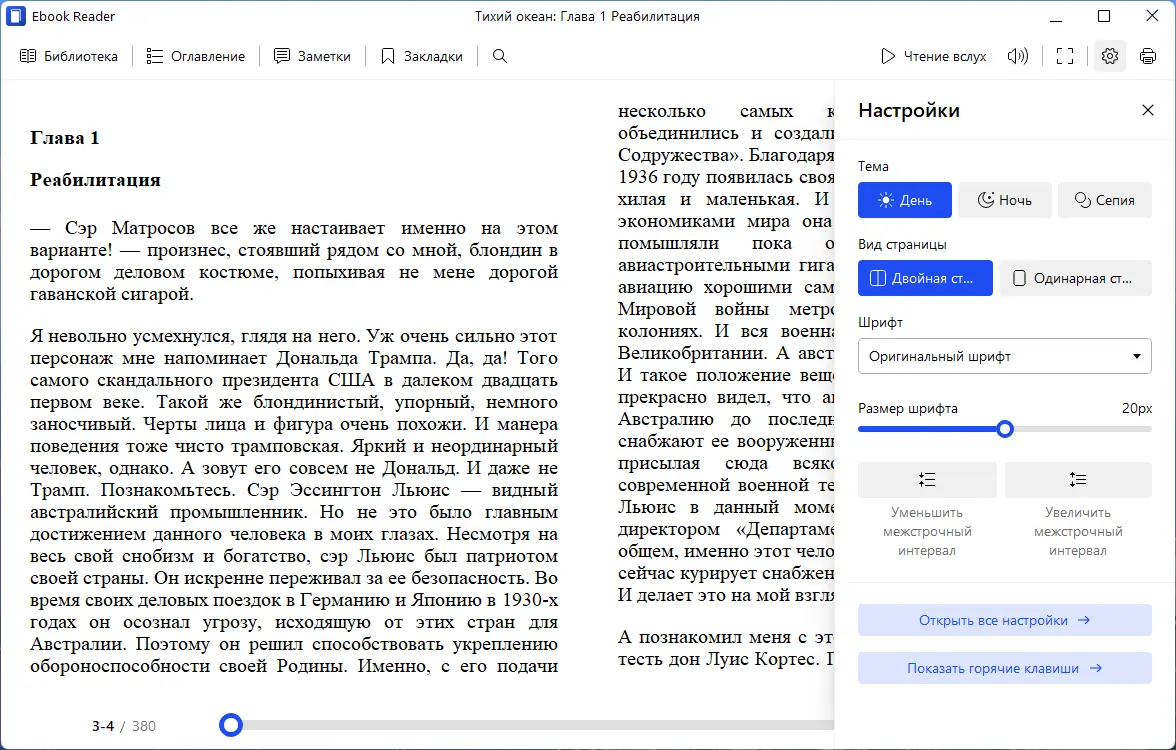This screenshot has height=750, width=1176.
Task: Open the book search tool
Action: point(497,56)
